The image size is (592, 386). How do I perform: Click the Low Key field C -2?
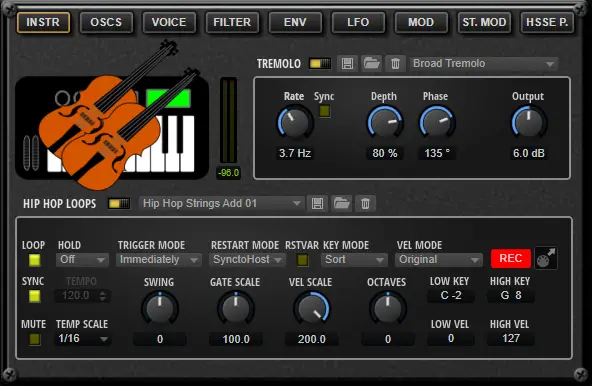pos(450,295)
